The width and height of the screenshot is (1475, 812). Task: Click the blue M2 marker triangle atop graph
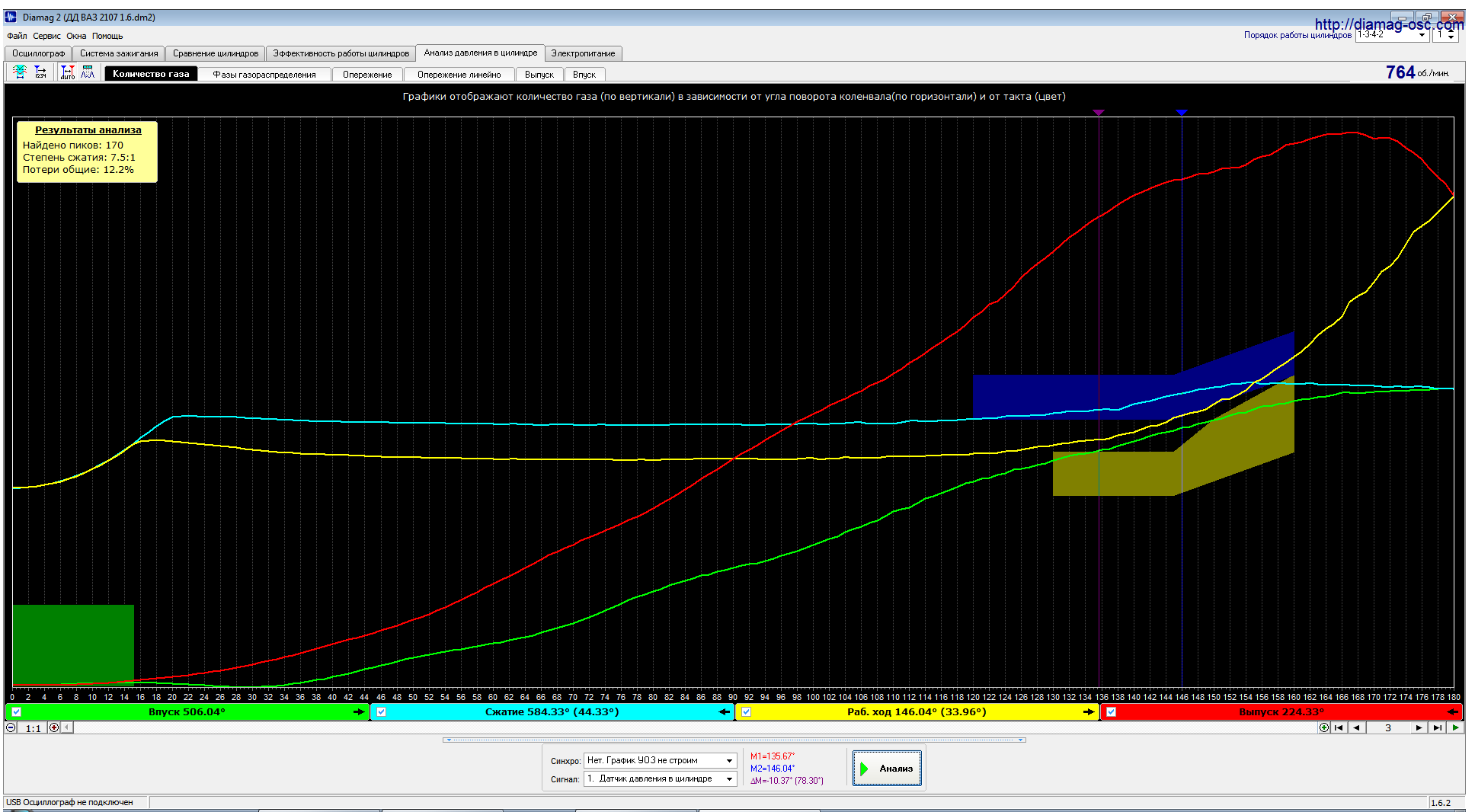point(1182,112)
